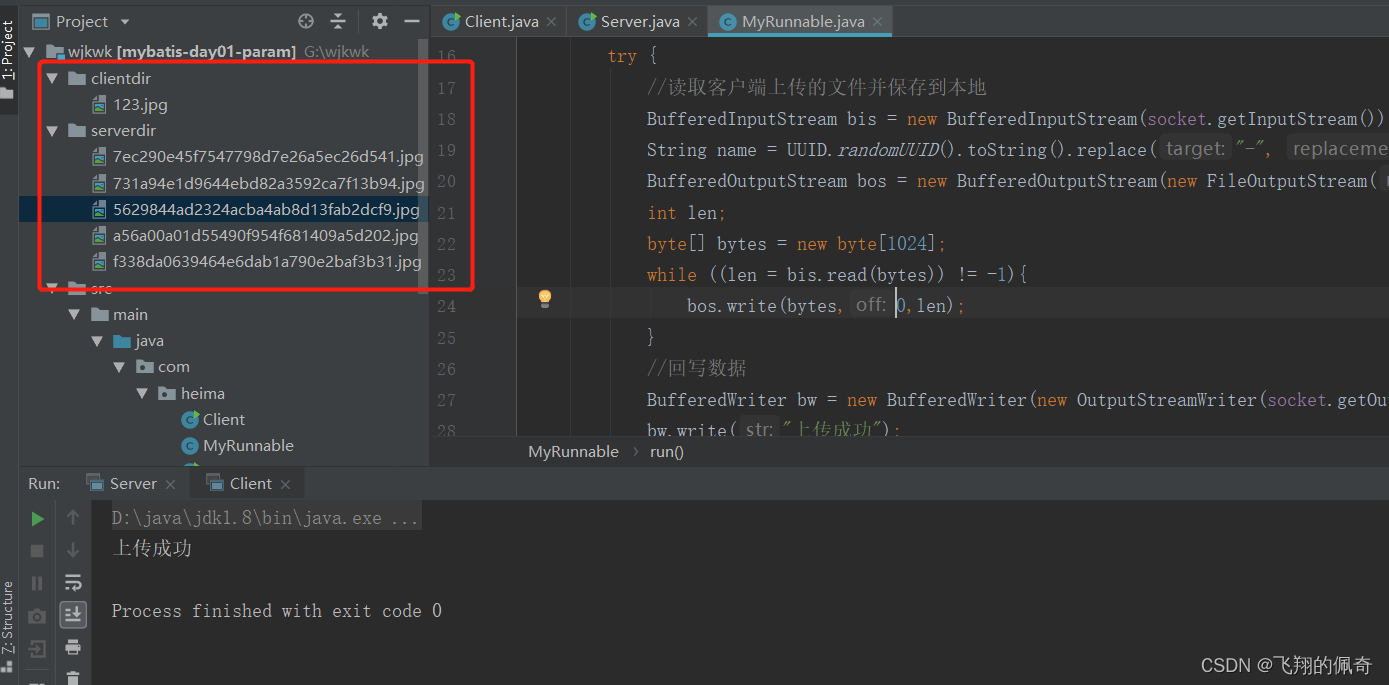1389x685 pixels.
Task: Click the com package in tree
Action: (163, 367)
